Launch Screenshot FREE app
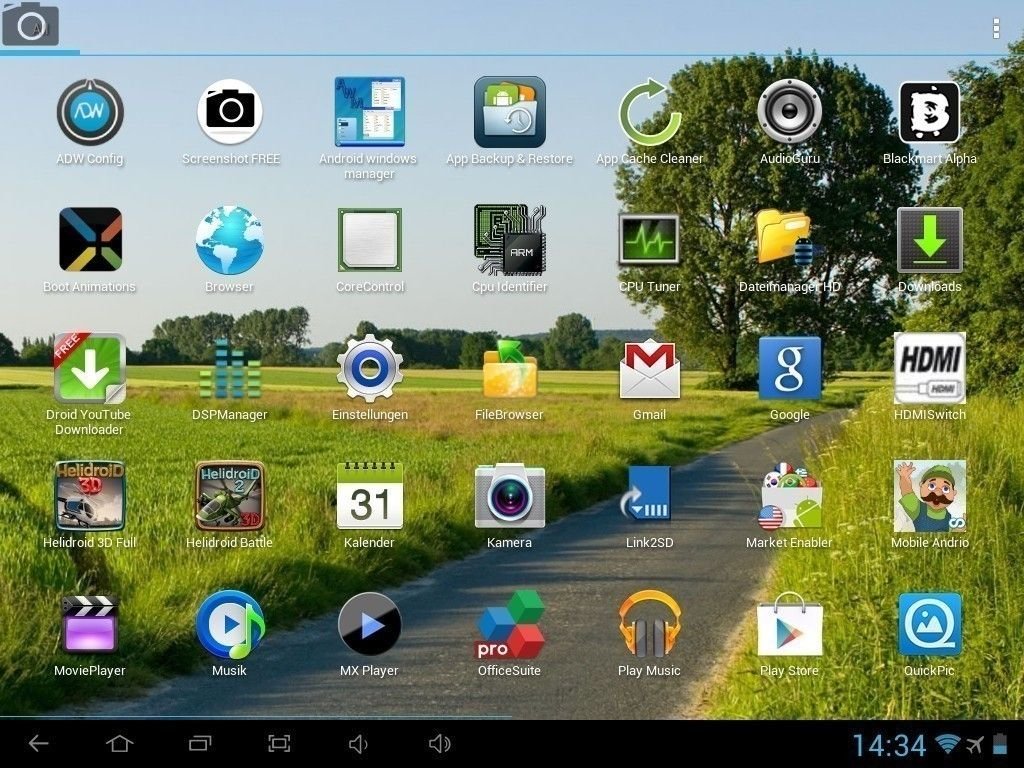1024x768 pixels. (x=230, y=112)
